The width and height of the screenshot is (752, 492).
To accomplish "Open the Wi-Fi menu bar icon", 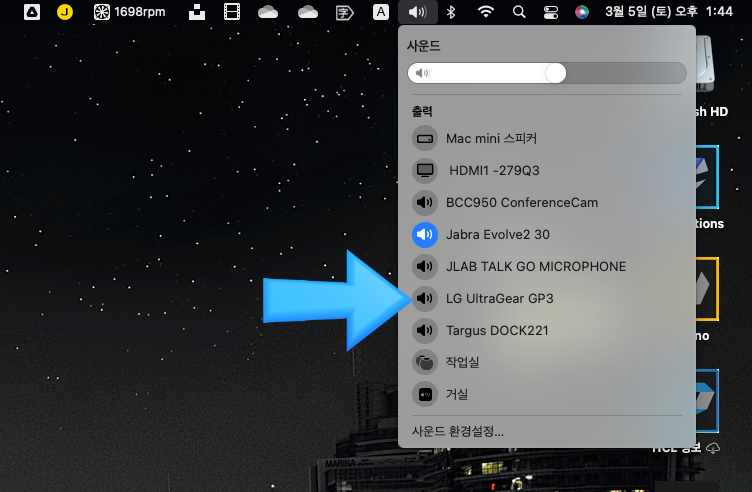I will tap(485, 12).
